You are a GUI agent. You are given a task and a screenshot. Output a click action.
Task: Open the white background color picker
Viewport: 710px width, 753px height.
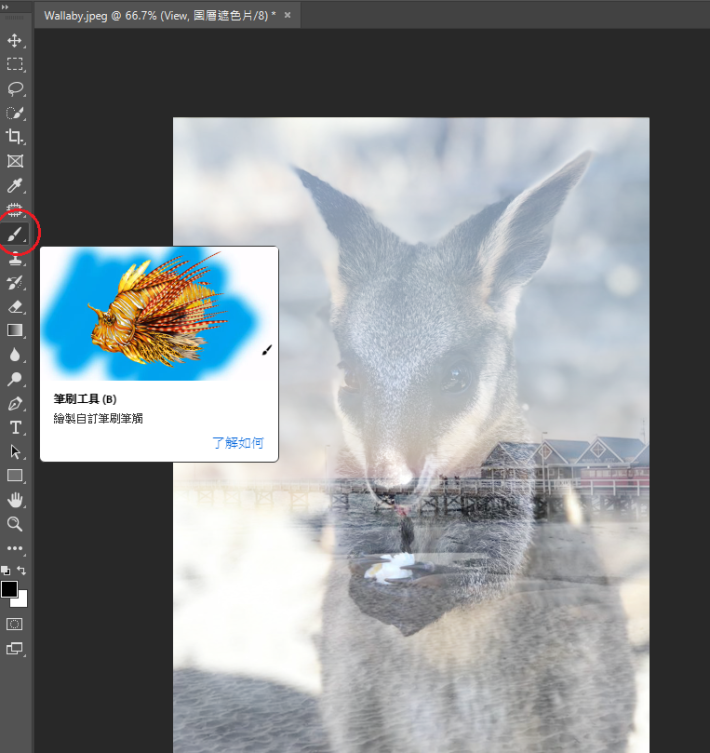[22, 602]
